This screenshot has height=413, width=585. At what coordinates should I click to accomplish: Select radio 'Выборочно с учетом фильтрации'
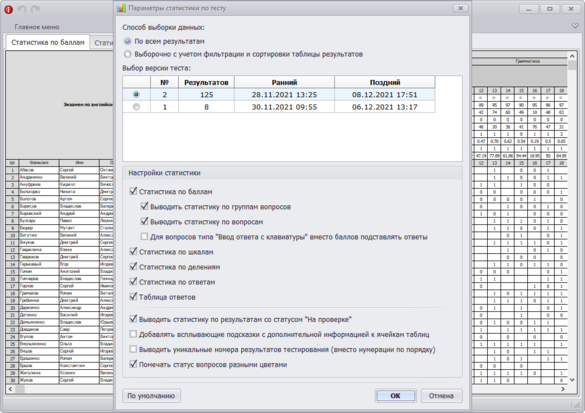click(x=128, y=54)
